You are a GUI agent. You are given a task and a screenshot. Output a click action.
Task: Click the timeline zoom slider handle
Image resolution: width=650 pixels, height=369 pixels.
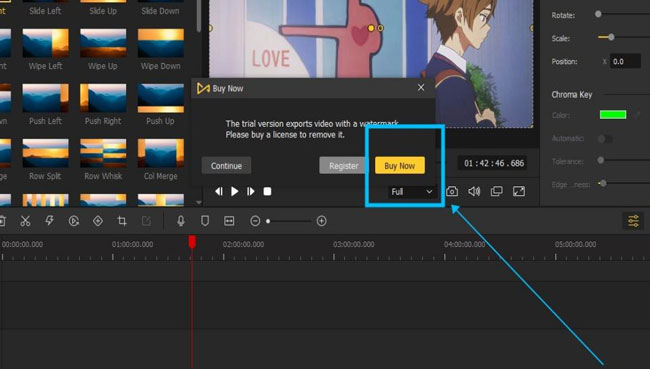point(268,221)
